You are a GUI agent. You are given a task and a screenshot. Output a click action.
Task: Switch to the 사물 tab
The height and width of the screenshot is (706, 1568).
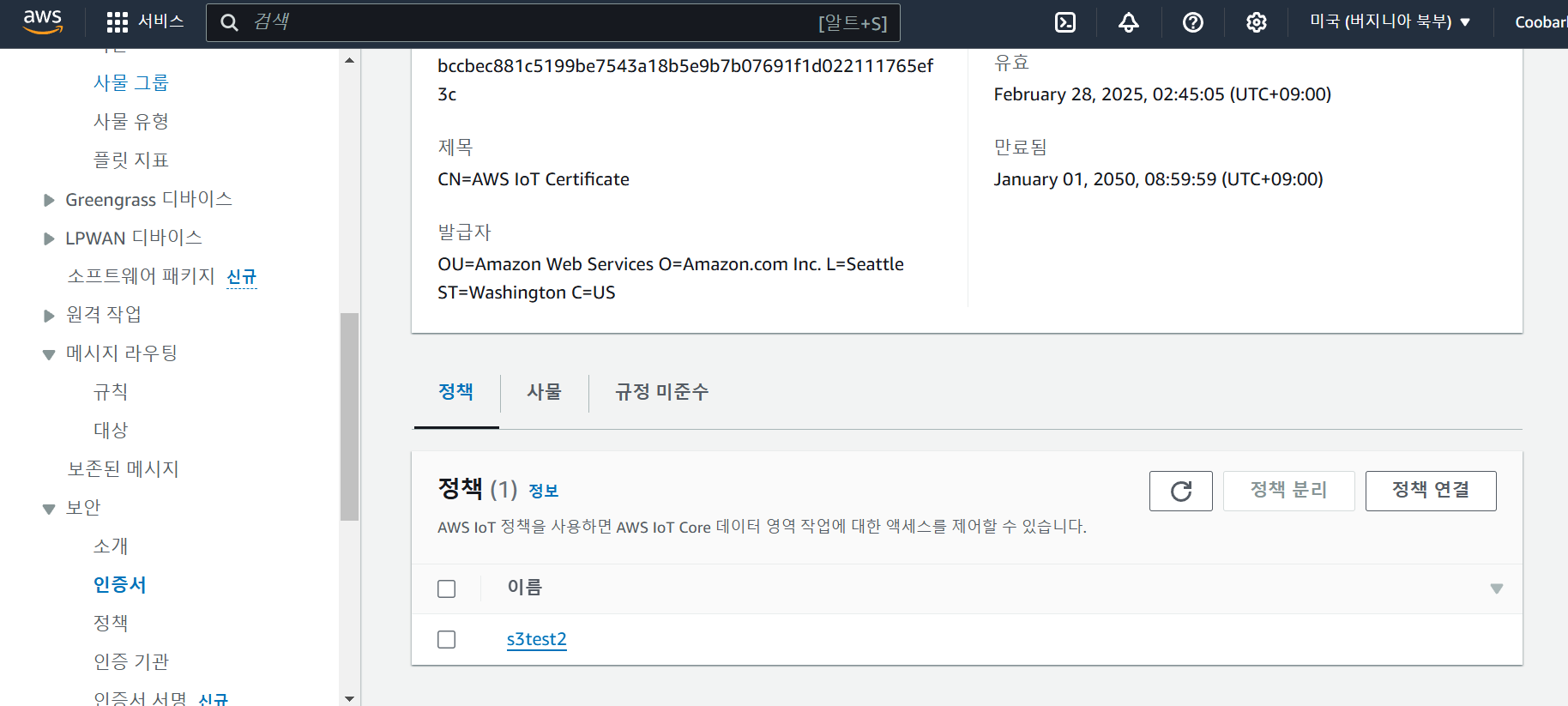coord(544,392)
